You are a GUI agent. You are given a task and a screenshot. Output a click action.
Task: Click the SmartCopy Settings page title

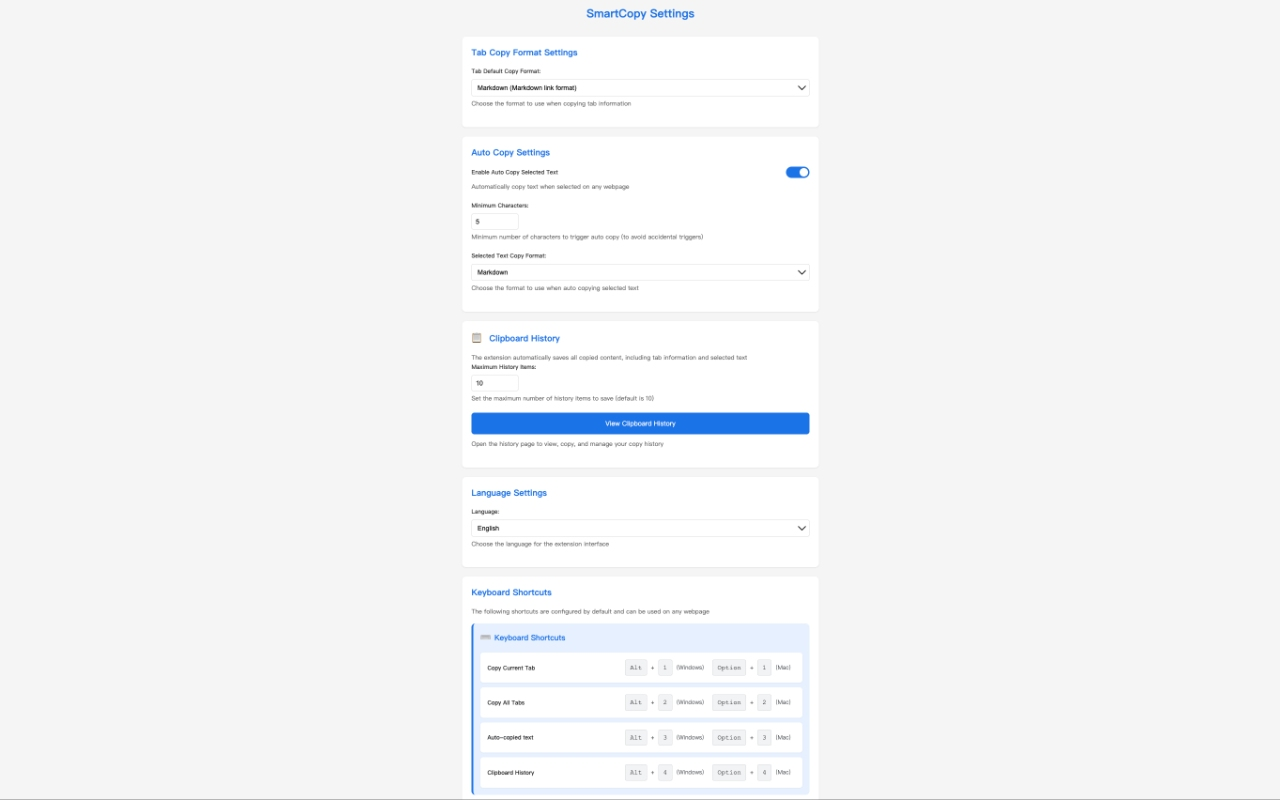pyautogui.click(x=640, y=14)
